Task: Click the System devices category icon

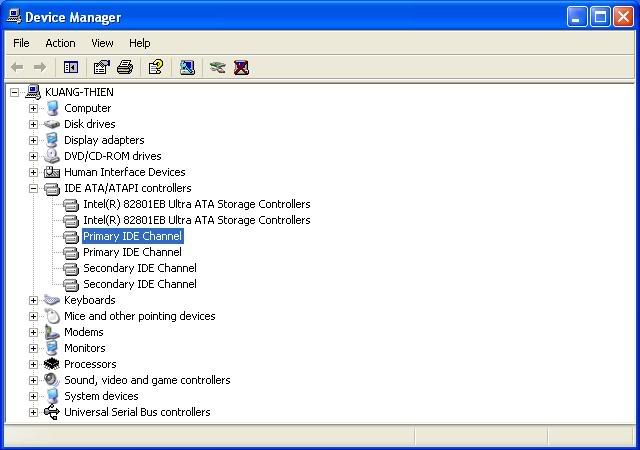Action: 52,396
